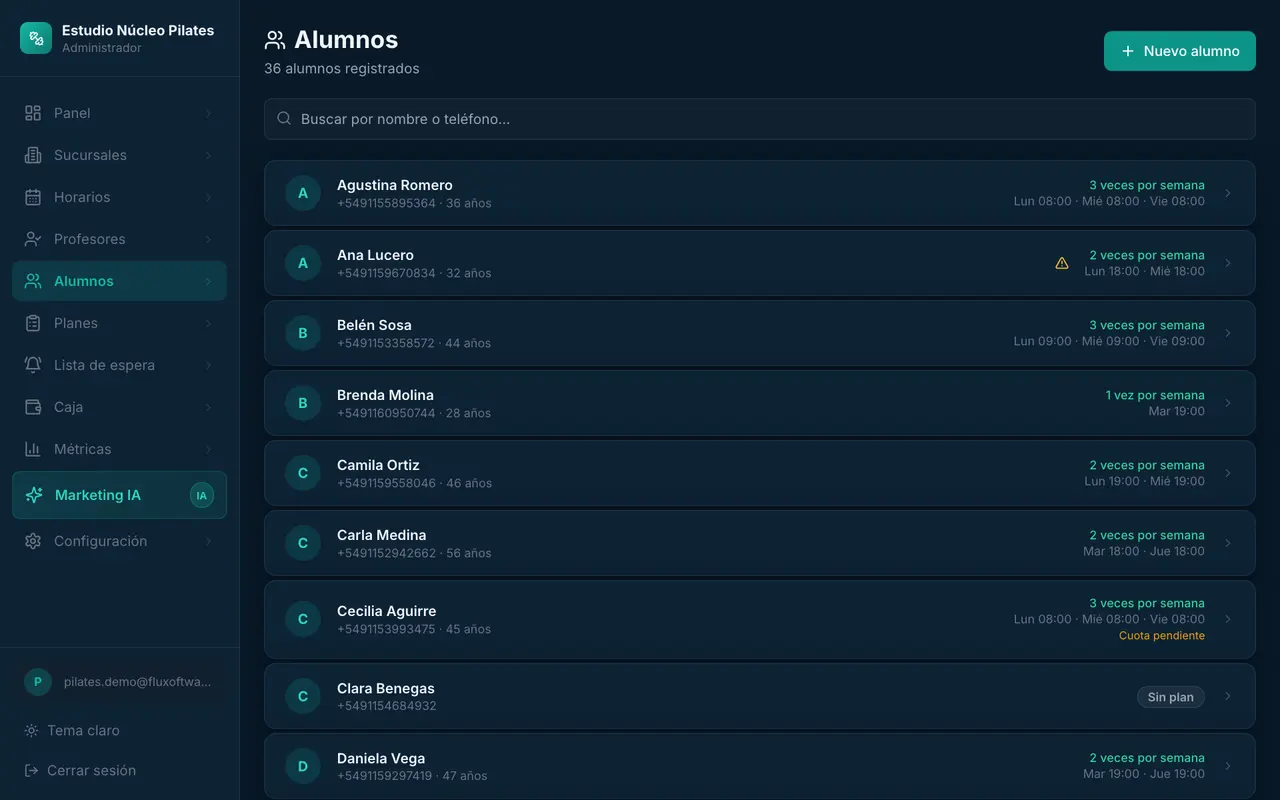Click the warning triangle on Ana Lucero row
This screenshot has height=800, width=1280.
[x=1062, y=263]
